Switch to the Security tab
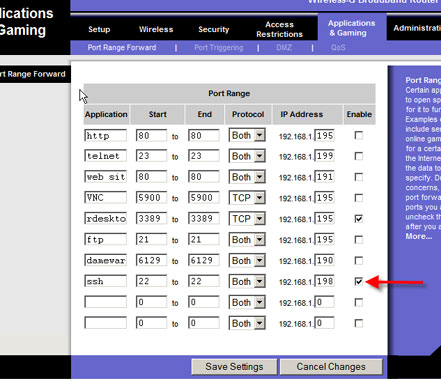 pyautogui.click(x=214, y=29)
